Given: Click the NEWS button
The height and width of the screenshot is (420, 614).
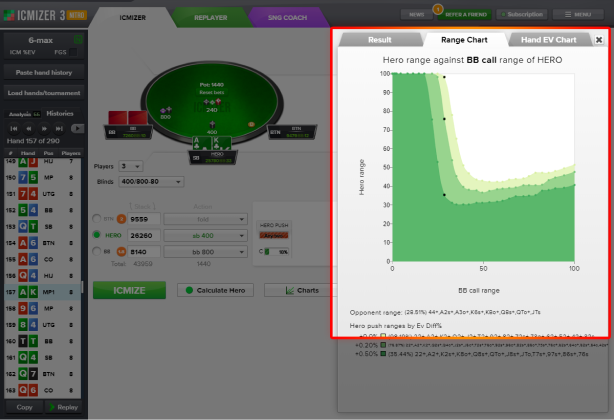Looking at the screenshot, I should point(416,14).
